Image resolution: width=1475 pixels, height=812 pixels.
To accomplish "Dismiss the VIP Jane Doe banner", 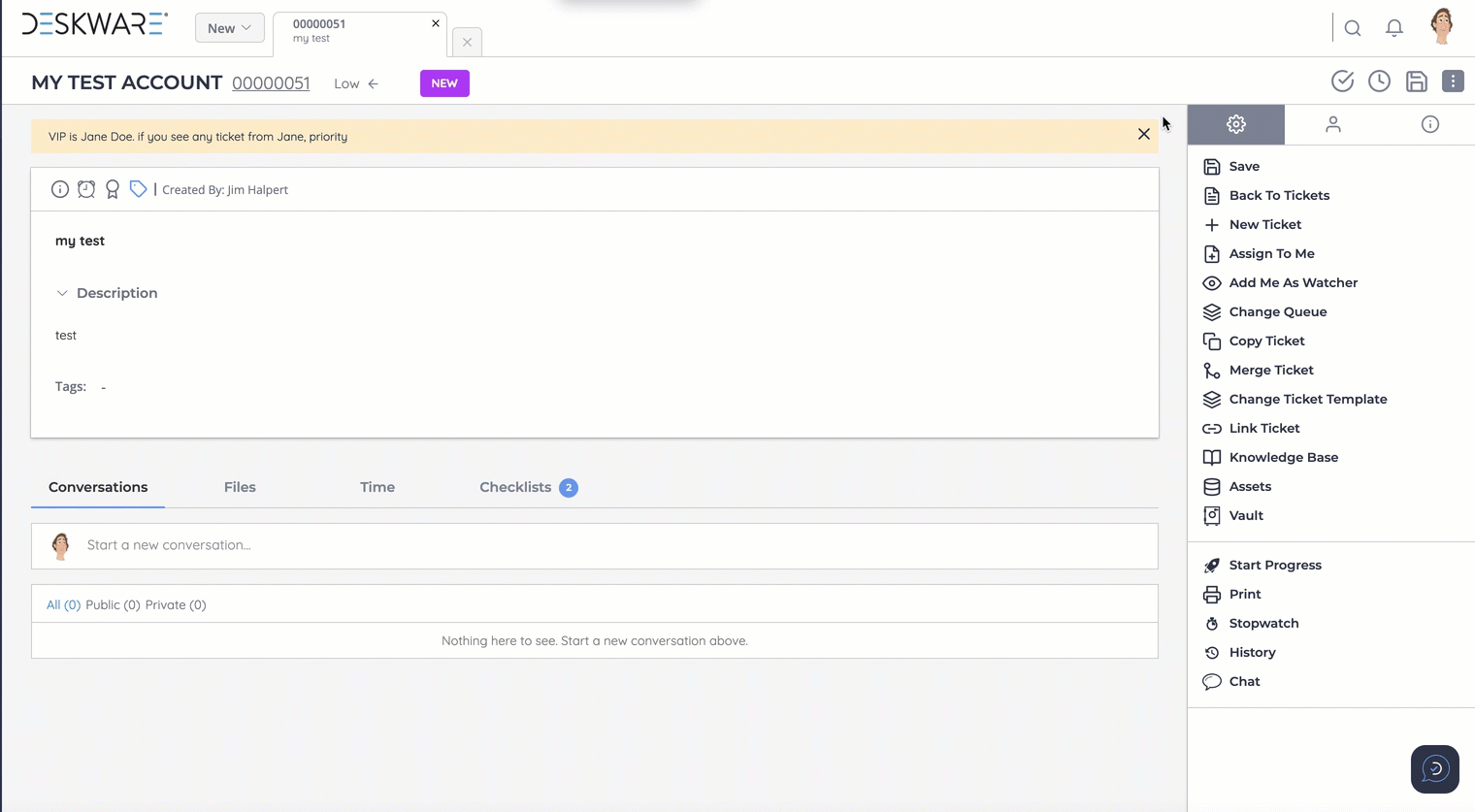I will pos(1143,135).
